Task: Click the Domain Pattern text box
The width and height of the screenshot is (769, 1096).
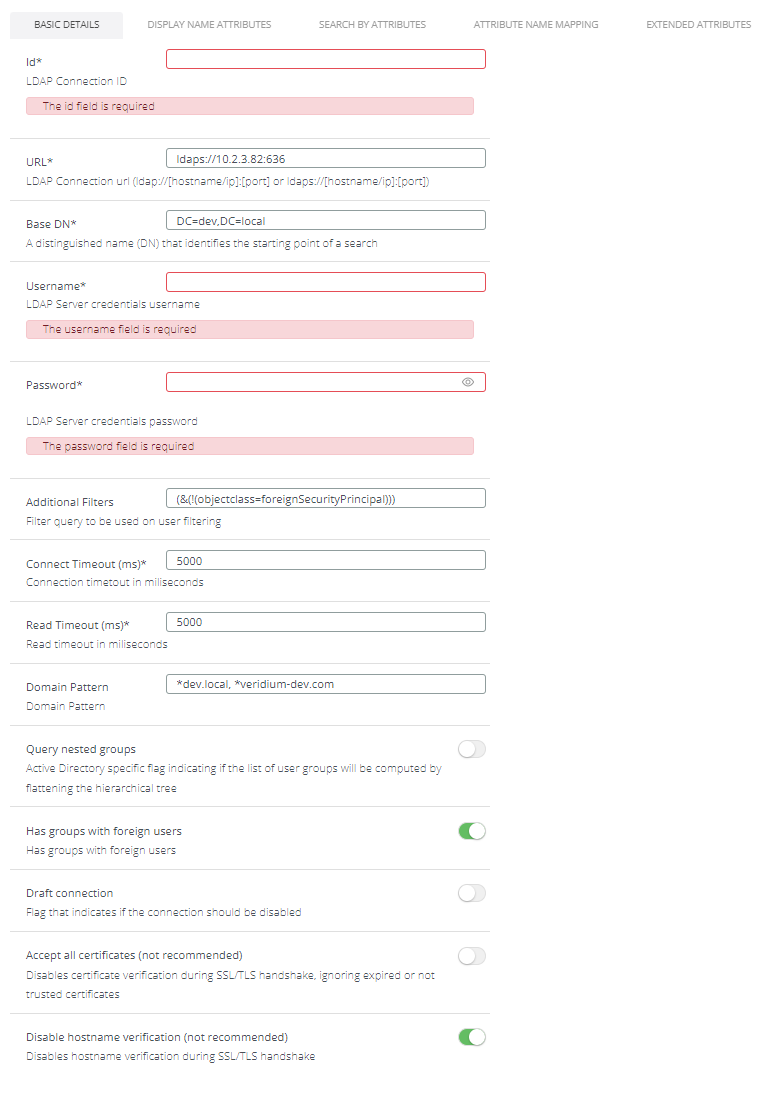Action: click(x=325, y=684)
